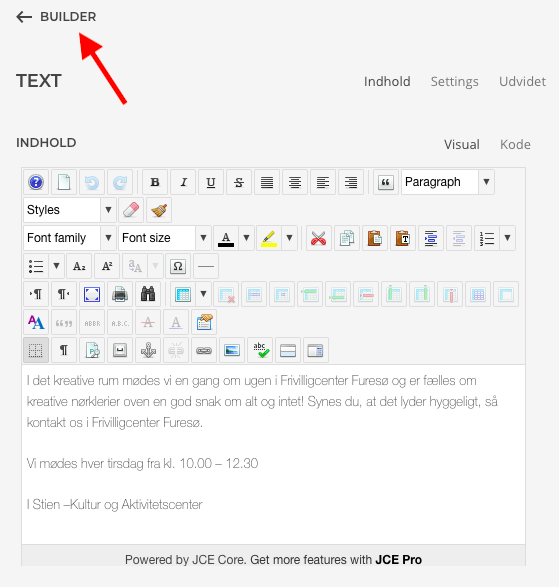Insert a page break

[x=288, y=350]
